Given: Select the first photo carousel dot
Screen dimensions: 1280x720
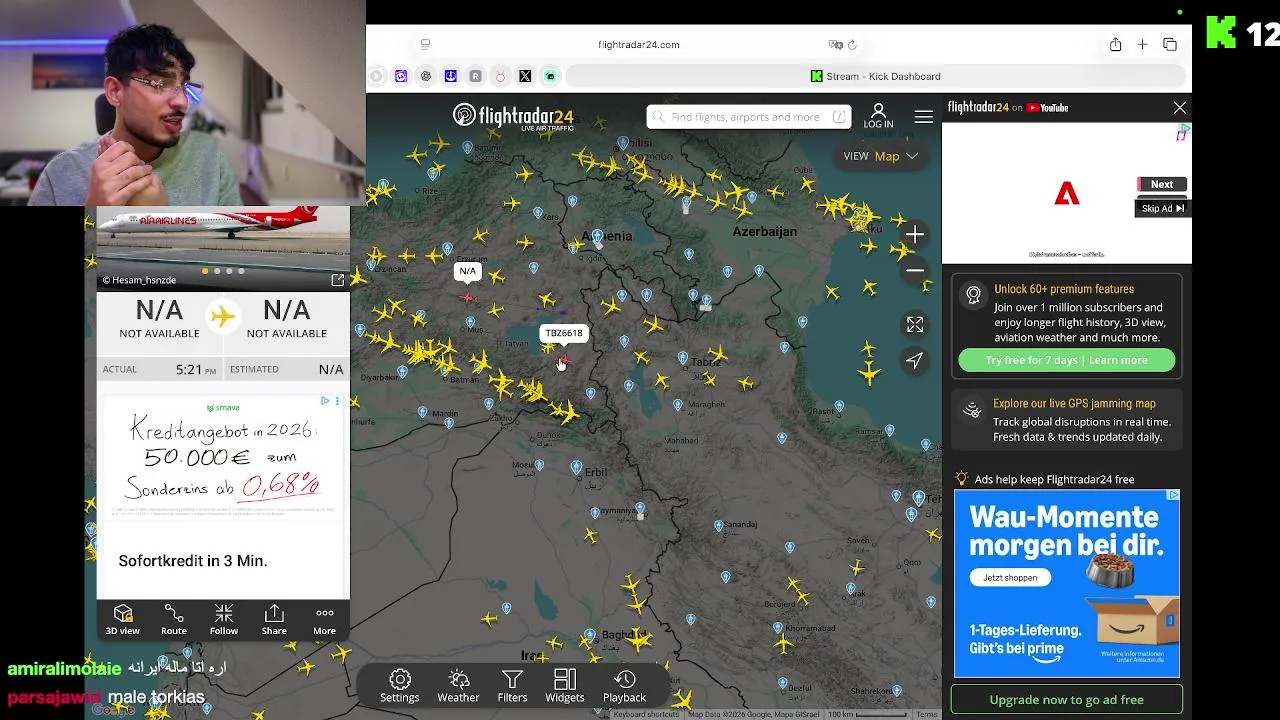Looking at the screenshot, I should coord(205,271).
